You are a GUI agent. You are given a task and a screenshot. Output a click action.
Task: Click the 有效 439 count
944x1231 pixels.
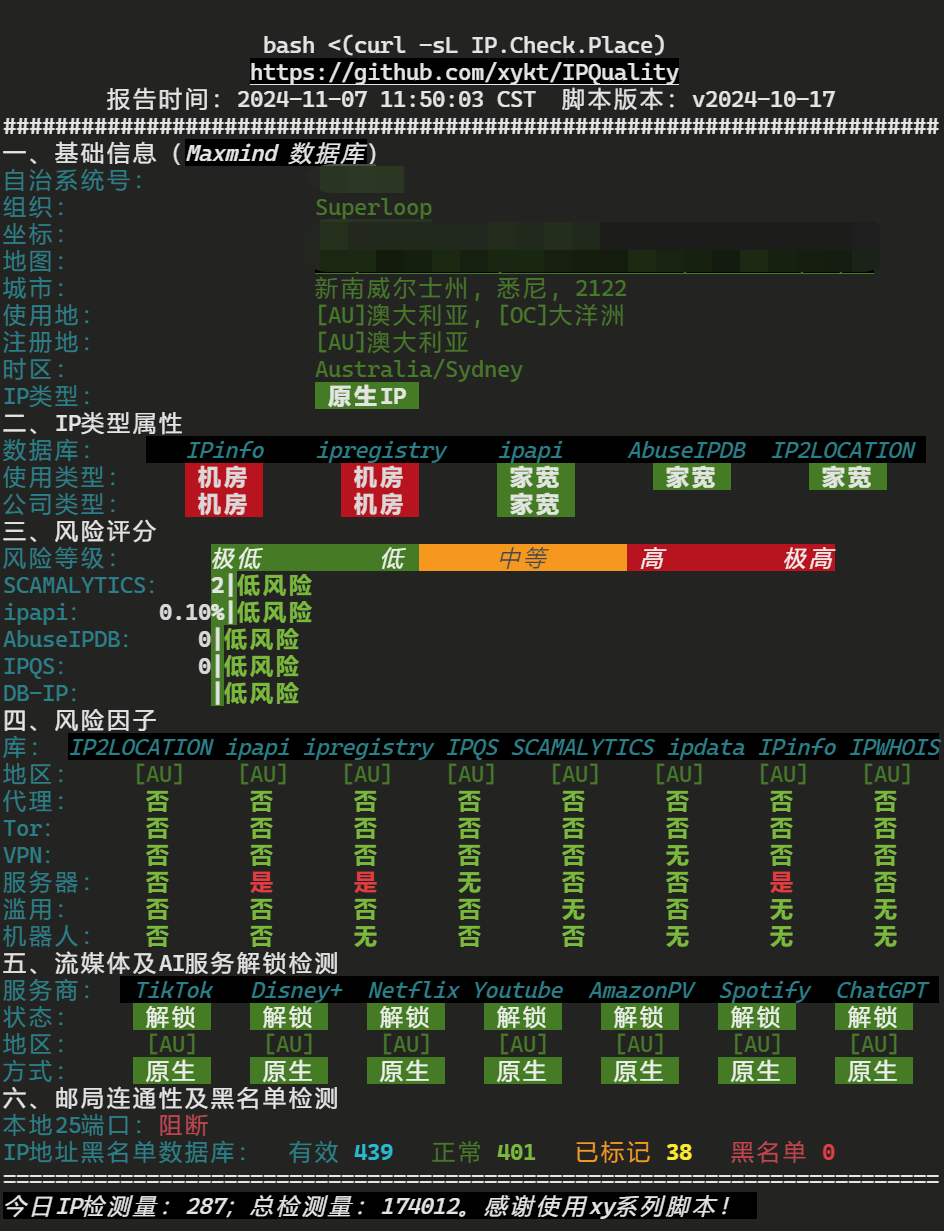[341, 1152]
